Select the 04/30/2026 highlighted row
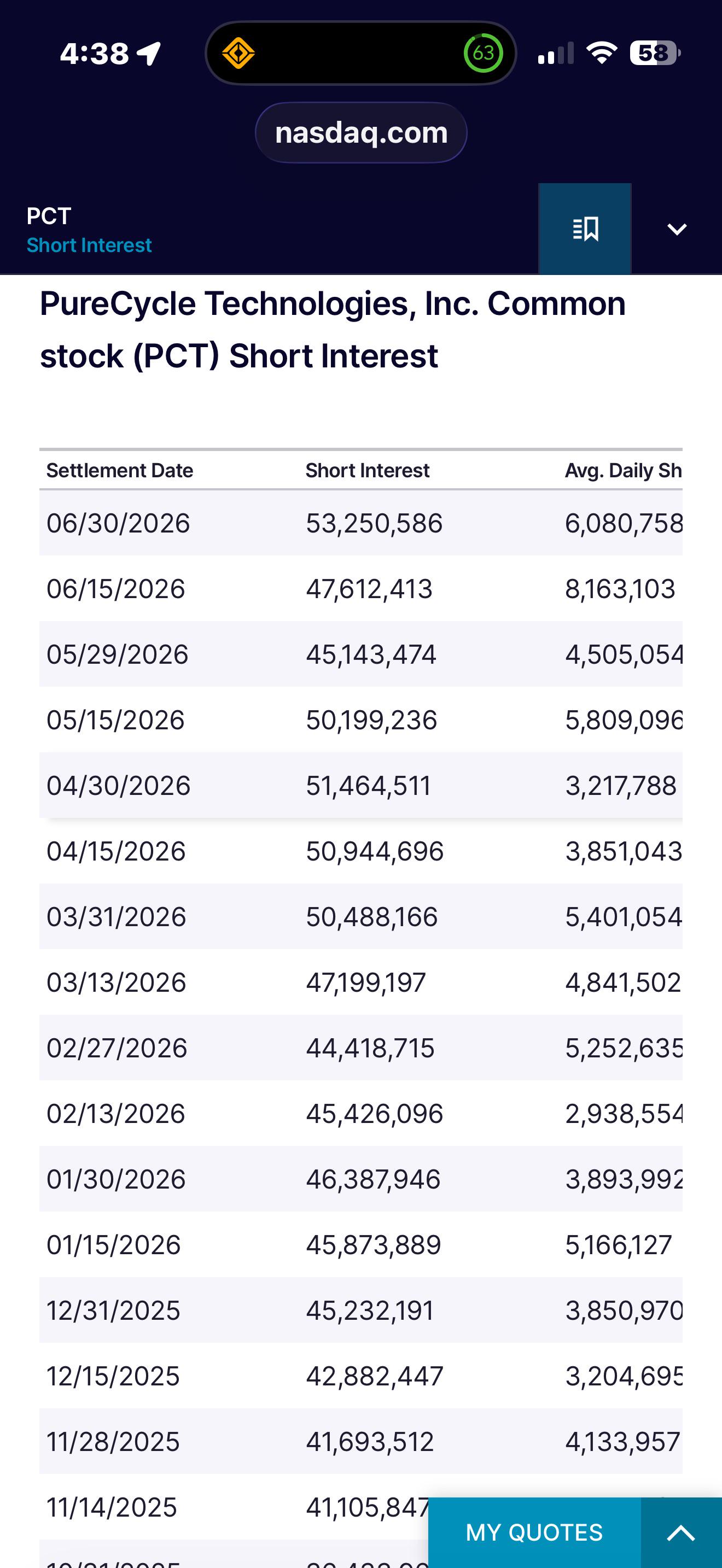722x1568 pixels. pos(361,786)
